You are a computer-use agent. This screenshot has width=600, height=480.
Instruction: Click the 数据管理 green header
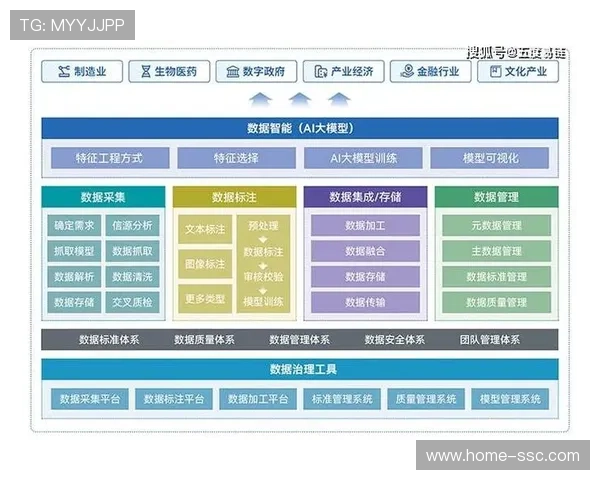(x=497, y=197)
